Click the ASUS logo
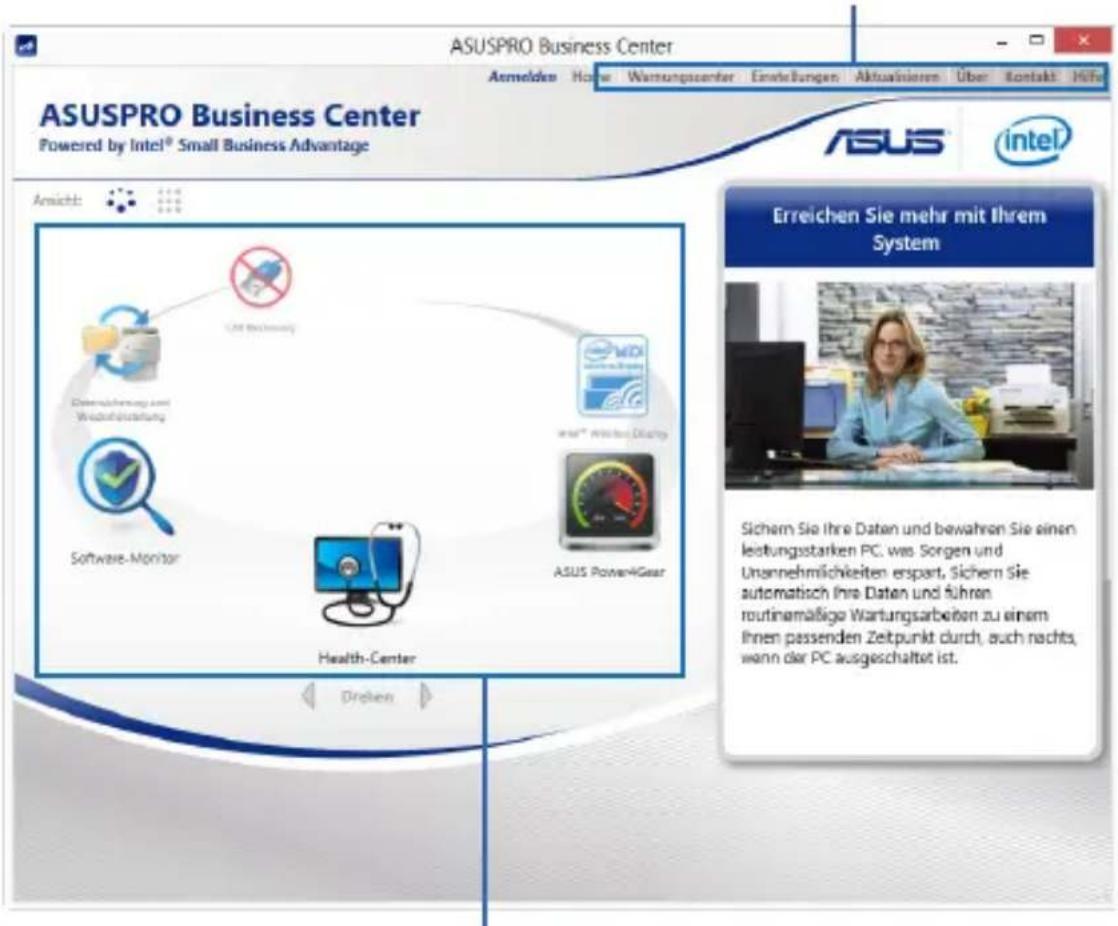This screenshot has height=926, width=1118. [885, 141]
